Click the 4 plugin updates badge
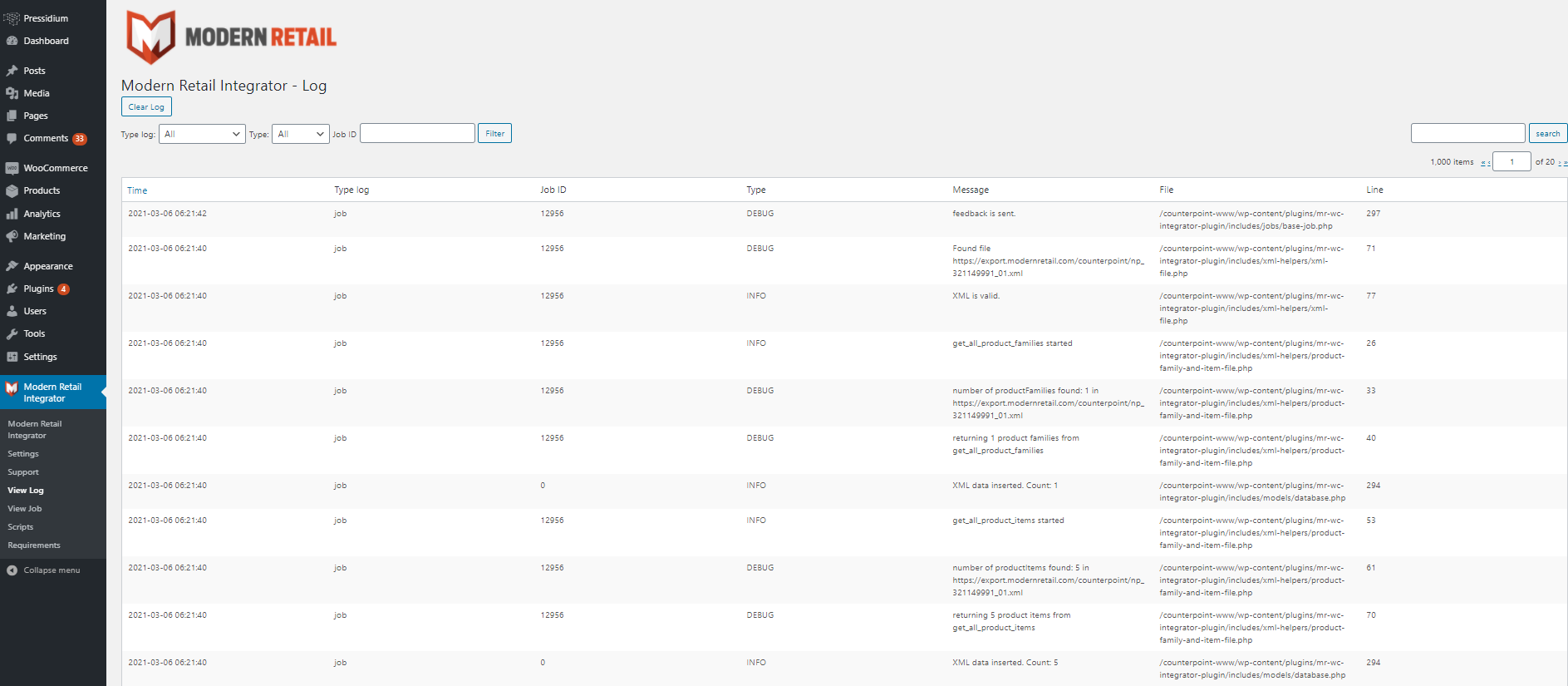Screen dimensions: 1568x686 (63, 289)
